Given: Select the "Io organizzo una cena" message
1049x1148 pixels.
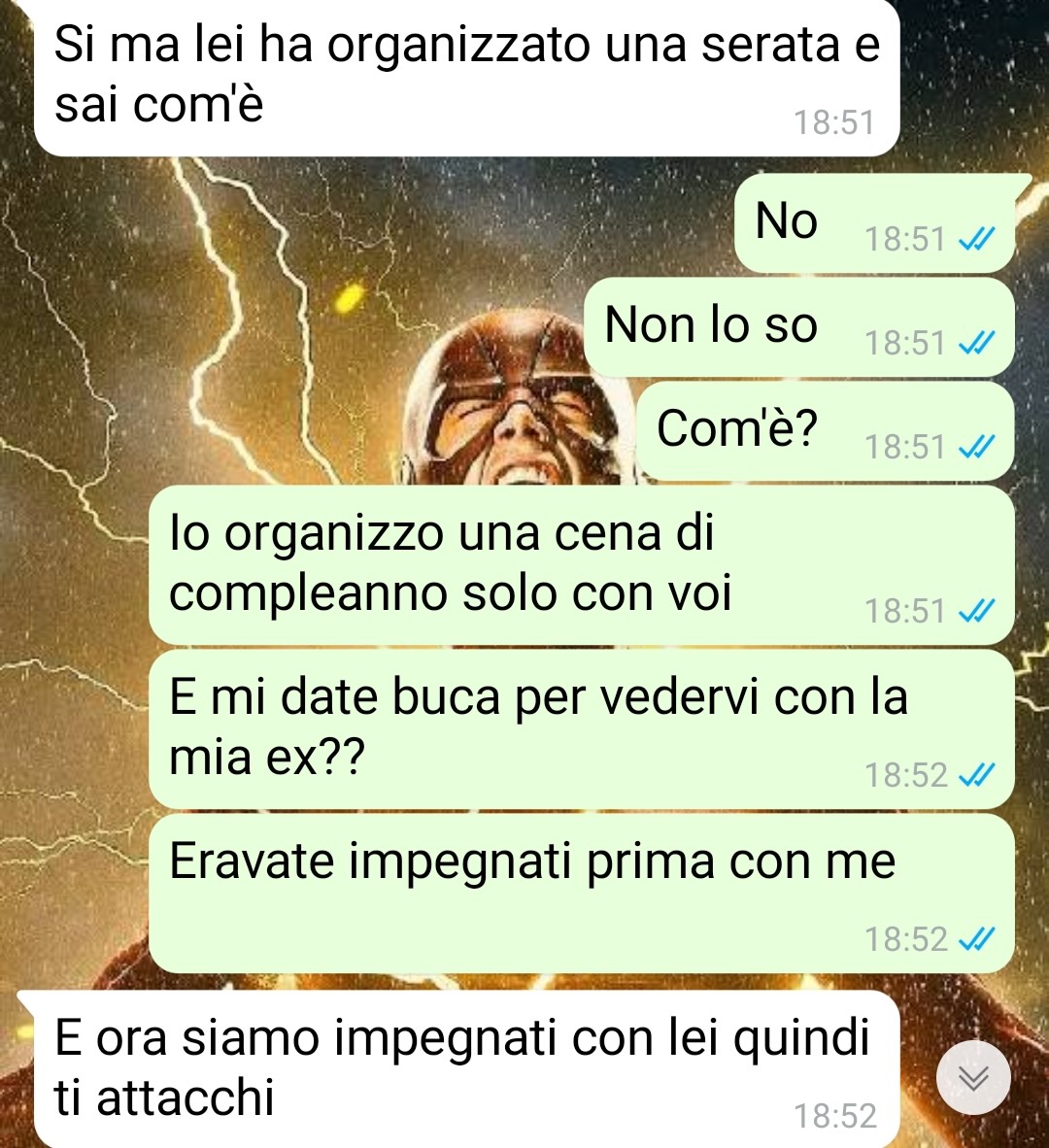Looking at the screenshot, I should pos(582,565).
